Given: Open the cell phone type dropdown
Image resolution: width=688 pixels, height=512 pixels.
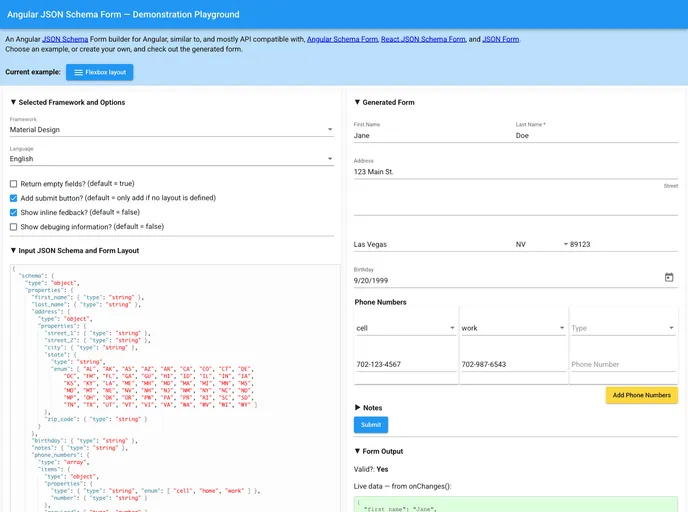Looking at the screenshot, I should (406, 328).
